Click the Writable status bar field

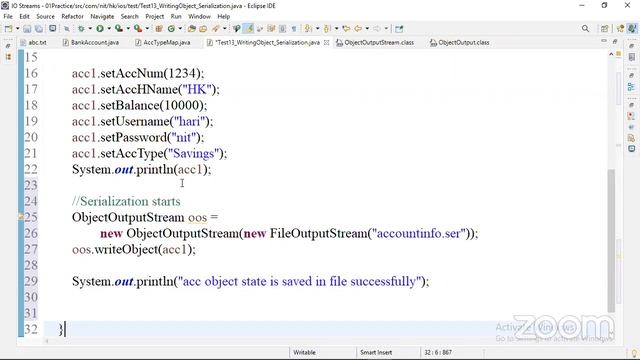[x=304, y=352]
